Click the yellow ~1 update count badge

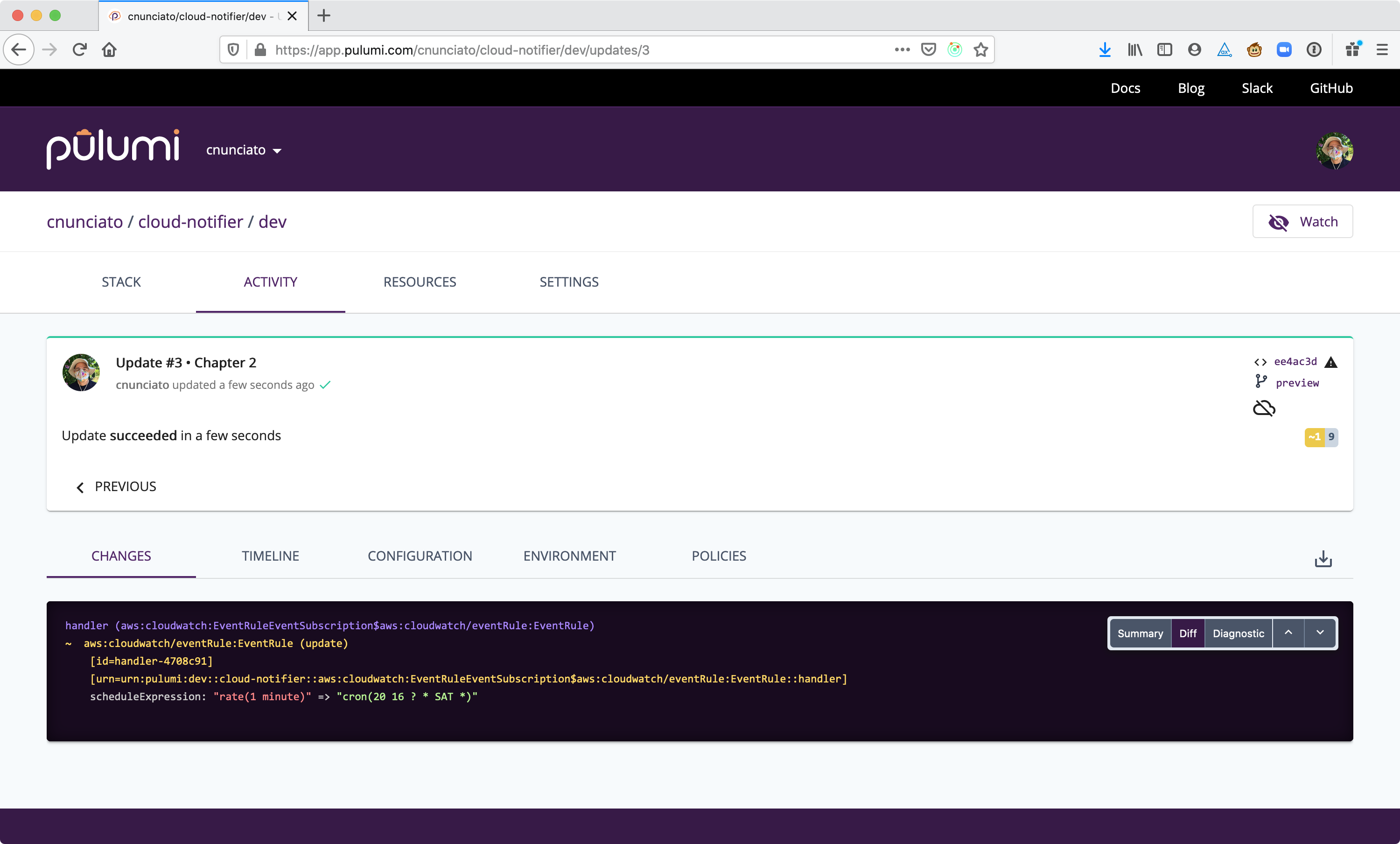(x=1314, y=437)
